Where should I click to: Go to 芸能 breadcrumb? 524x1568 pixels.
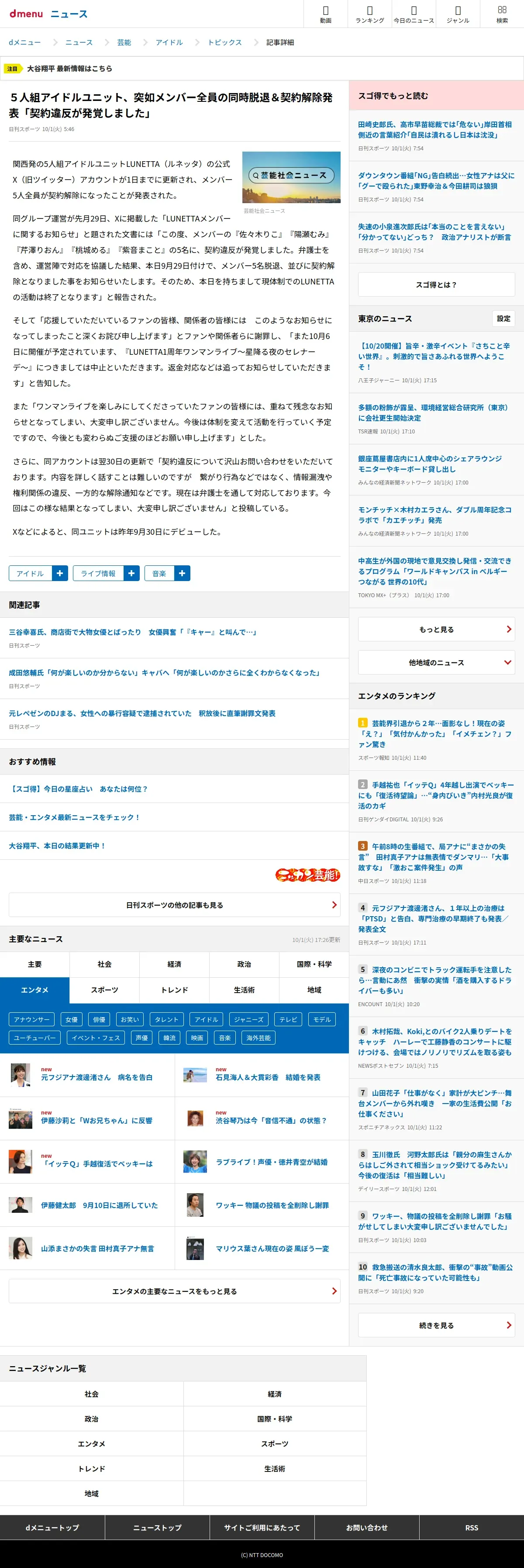click(124, 43)
